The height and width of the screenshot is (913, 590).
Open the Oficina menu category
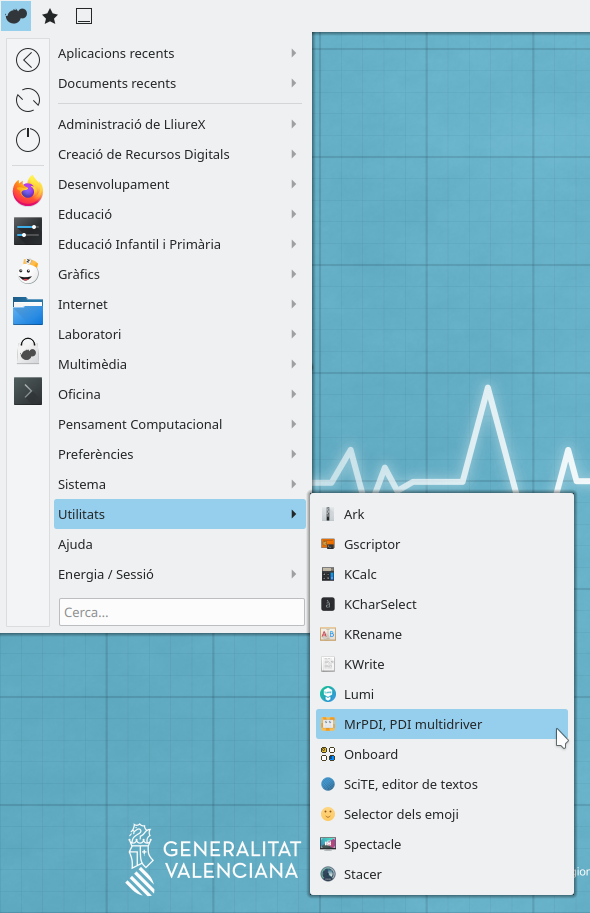[x=179, y=394]
